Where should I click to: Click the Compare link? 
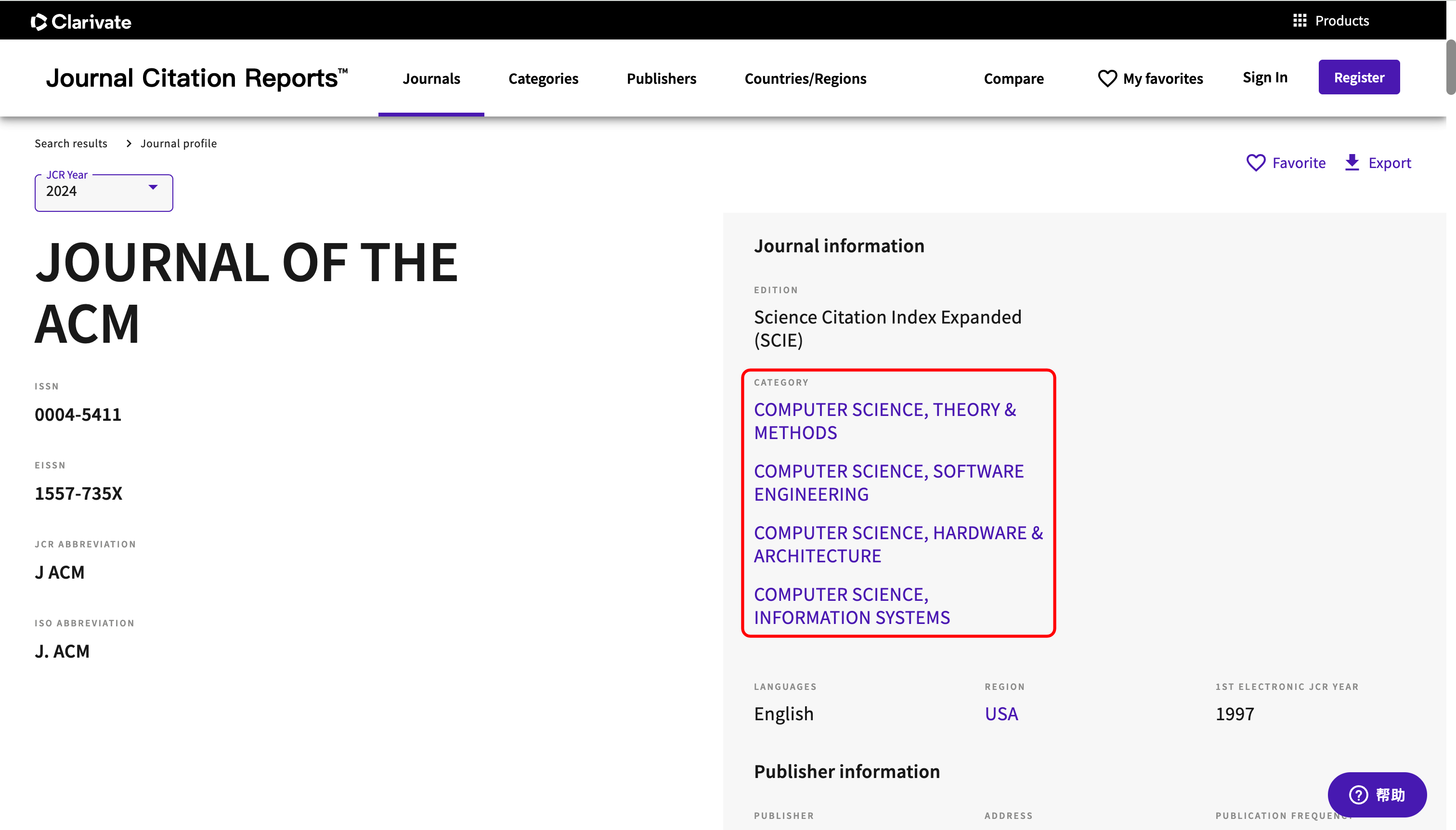pos(1014,78)
